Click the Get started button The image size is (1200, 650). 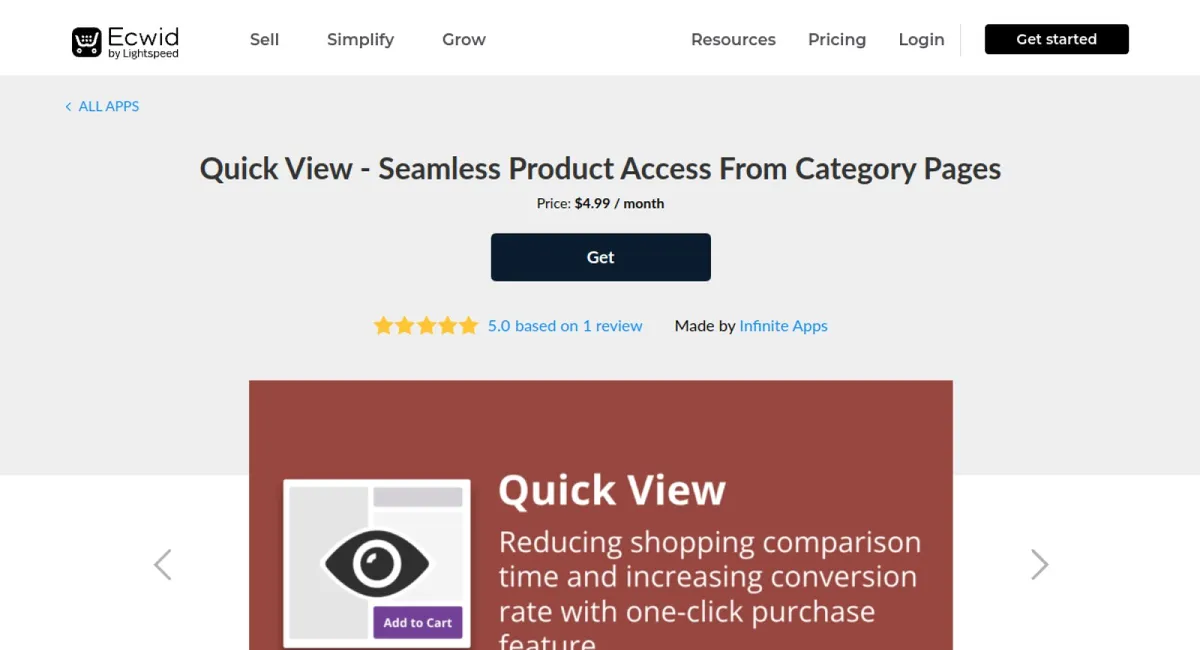click(1056, 39)
